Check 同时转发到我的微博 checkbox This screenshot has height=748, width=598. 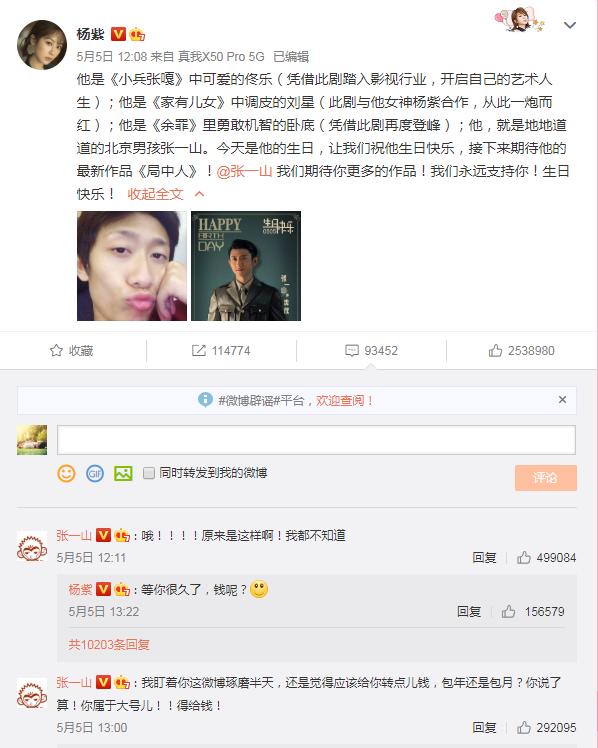tap(149, 473)
